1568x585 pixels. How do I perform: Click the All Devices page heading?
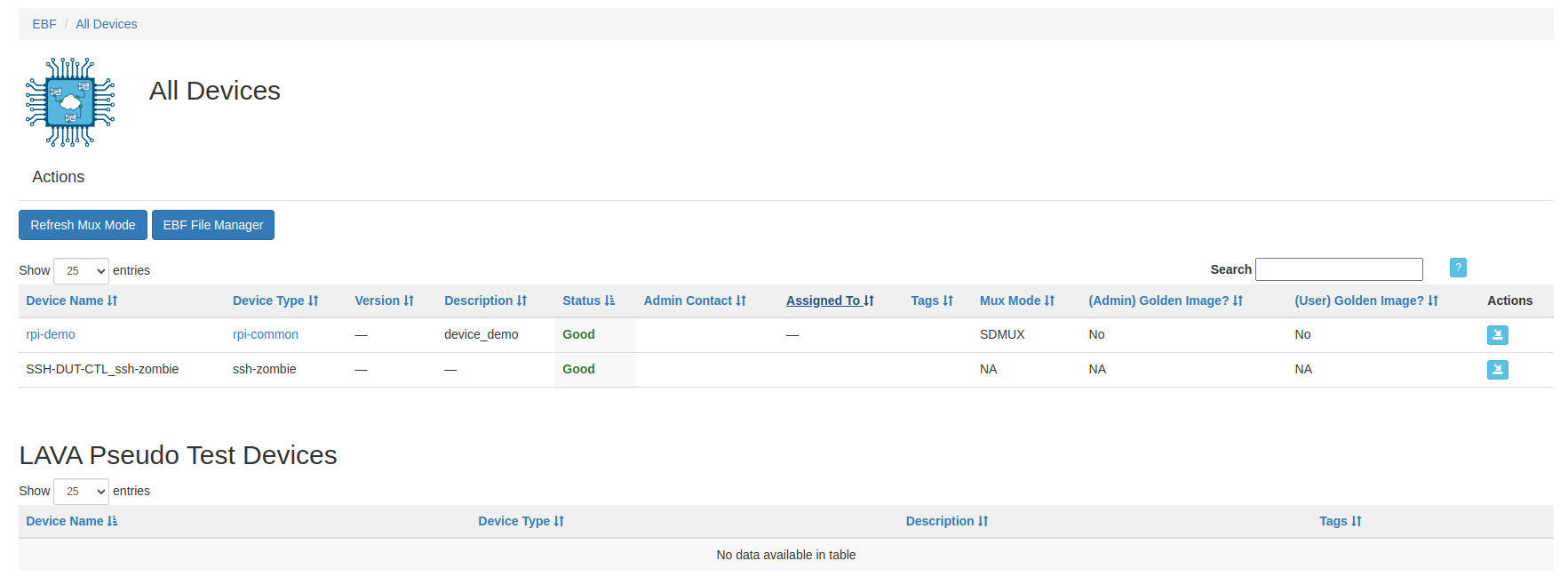(215, 91)
